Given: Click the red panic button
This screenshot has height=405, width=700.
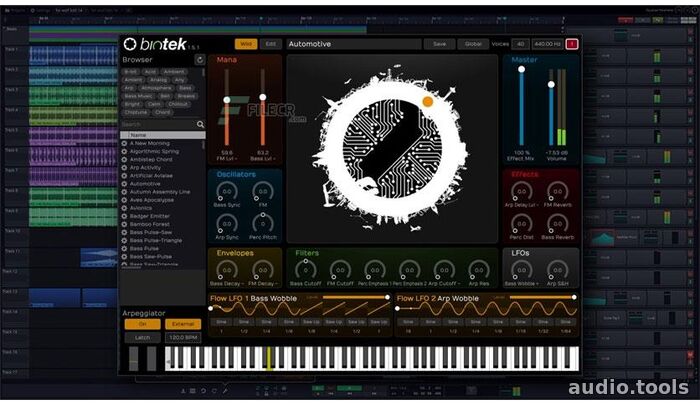Looking at the screenshot, I should pos(573,44).
